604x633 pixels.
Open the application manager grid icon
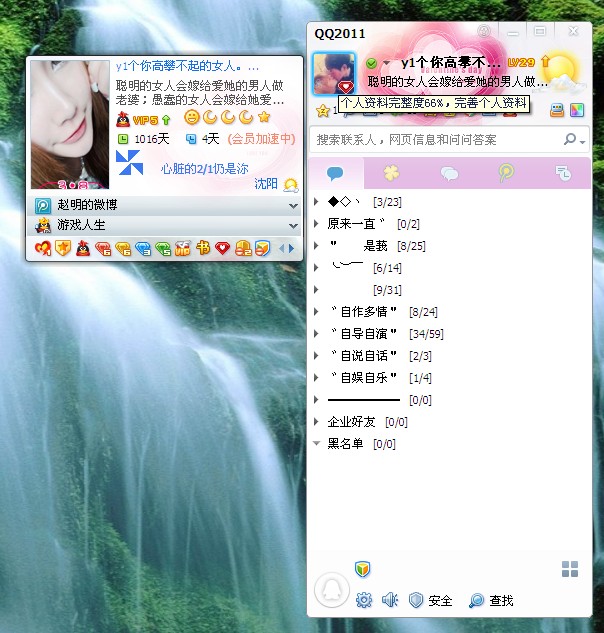click(570, 569)
